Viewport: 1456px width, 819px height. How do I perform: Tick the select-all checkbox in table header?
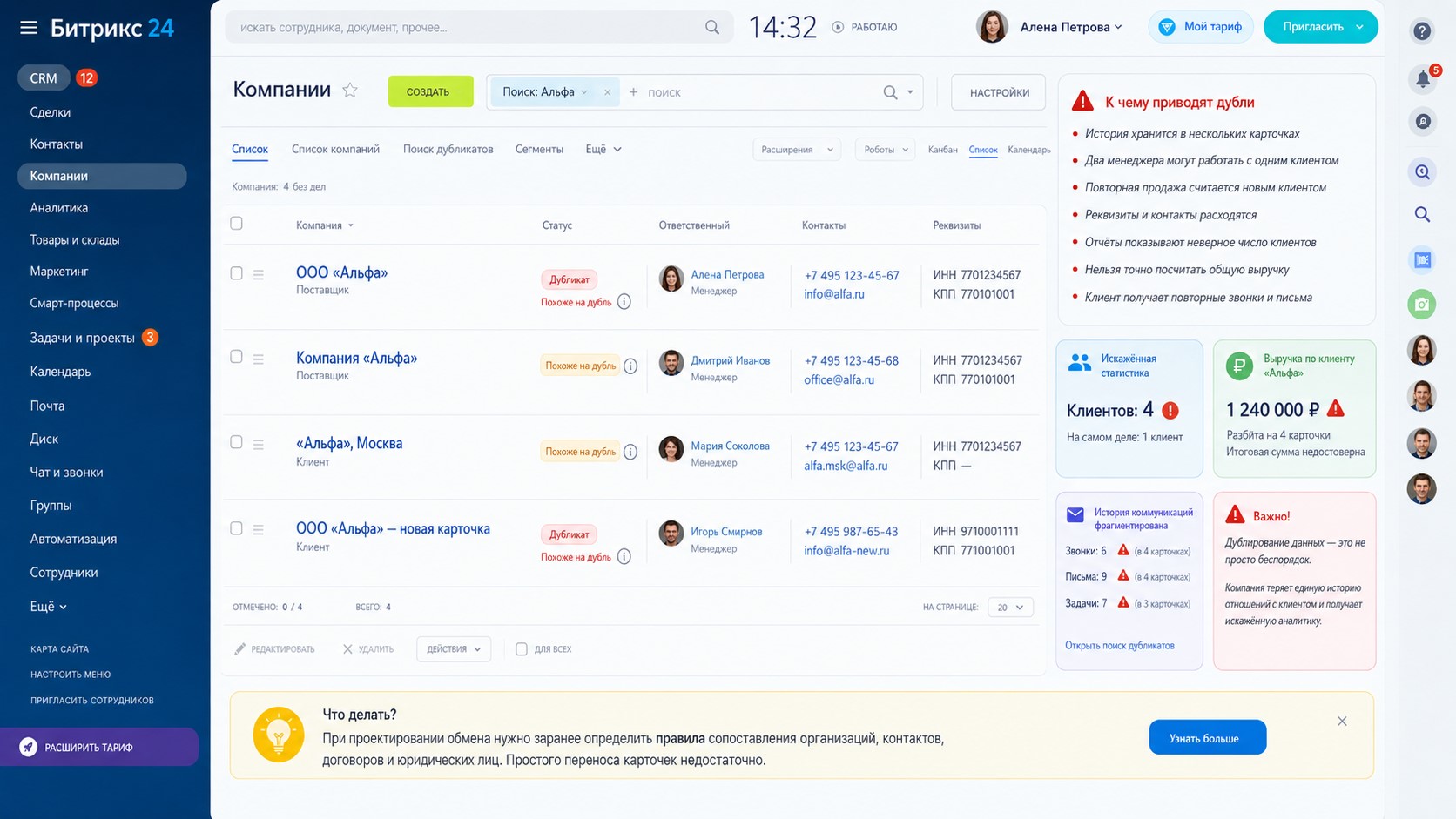point(236,224)
